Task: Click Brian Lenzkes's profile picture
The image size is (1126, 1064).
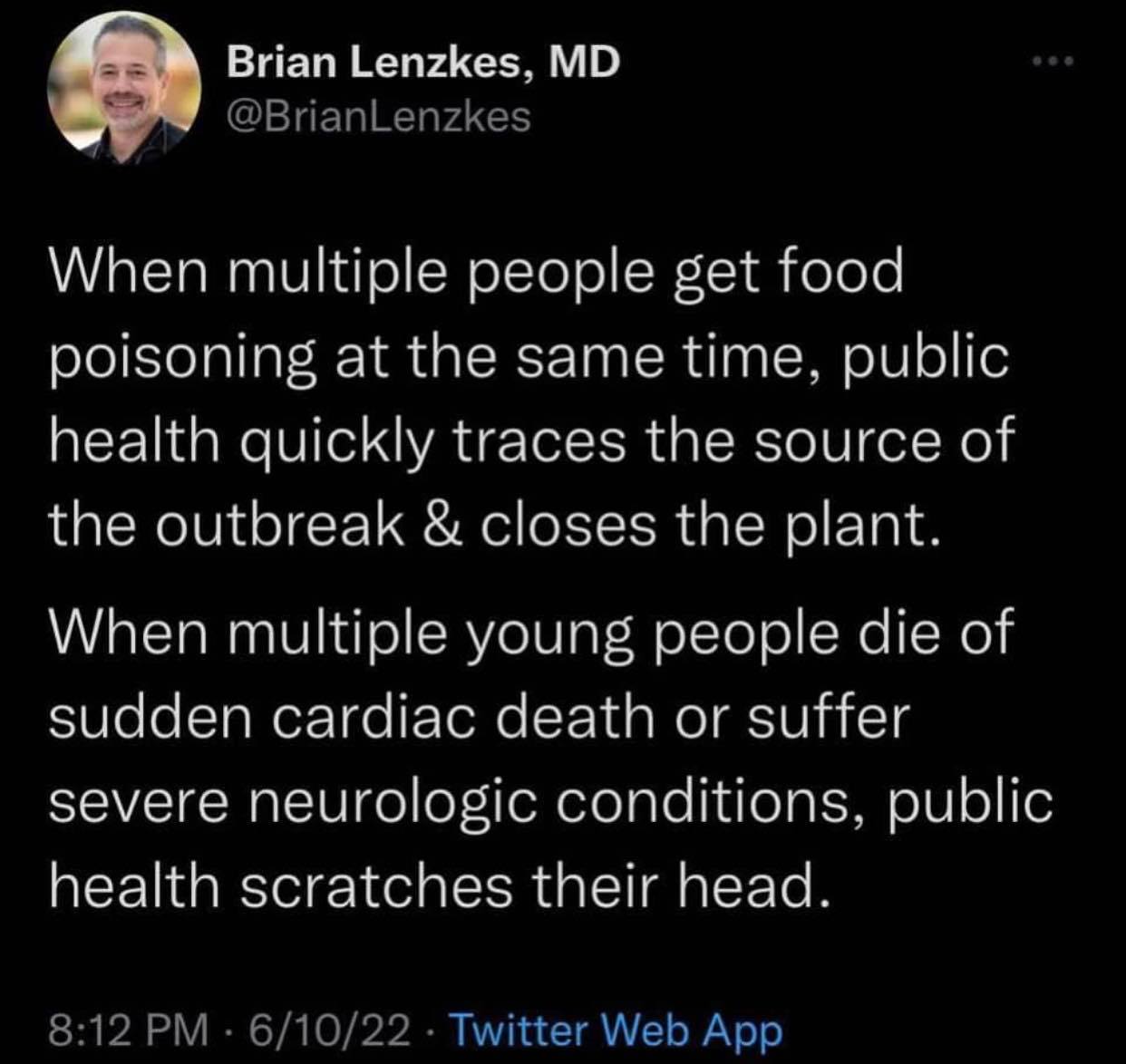Action: coord(124,89)
